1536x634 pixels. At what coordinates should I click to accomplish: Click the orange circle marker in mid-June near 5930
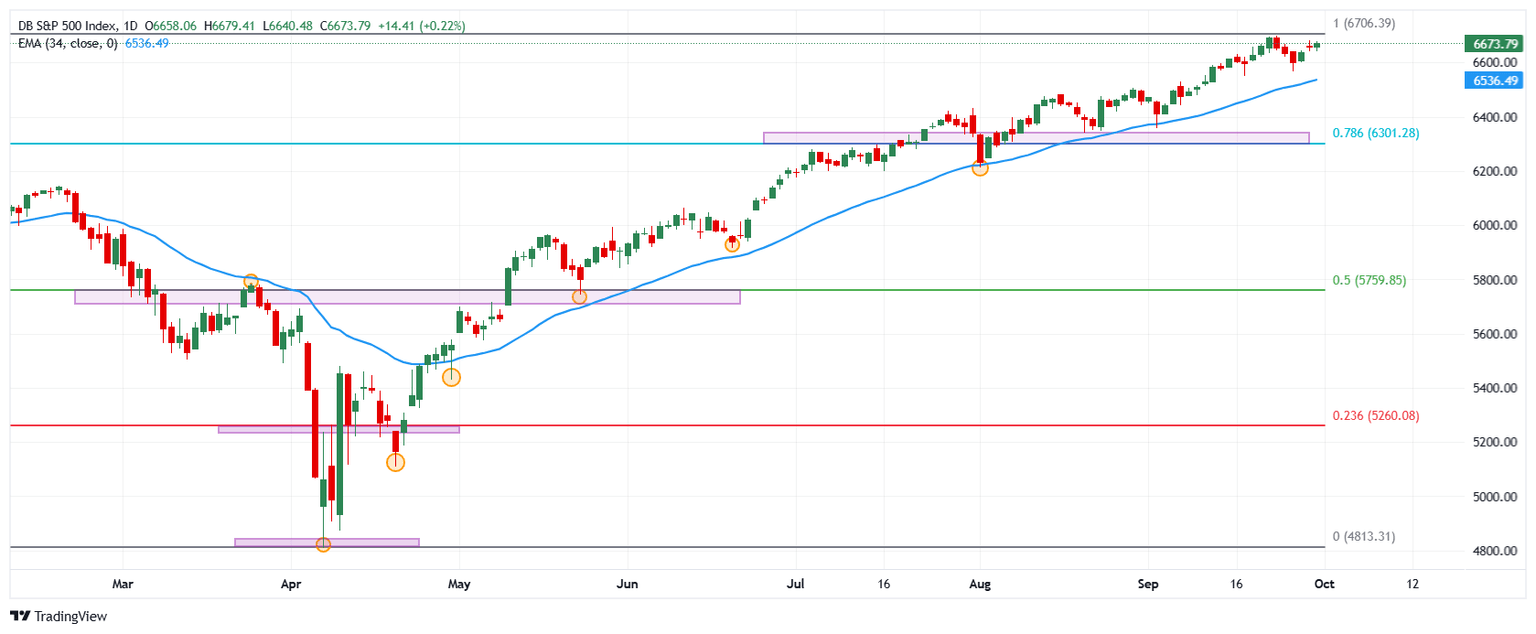click(732, 244)
